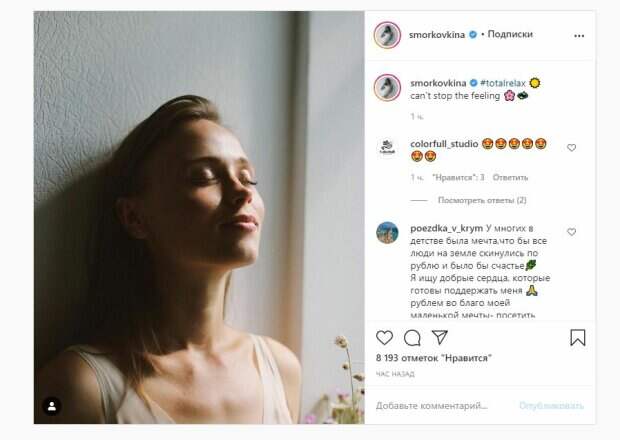The height and width of the screenshot is (440, 620).
Task: Click the "Опубликовать" post comment button
Action: (551, 406)
